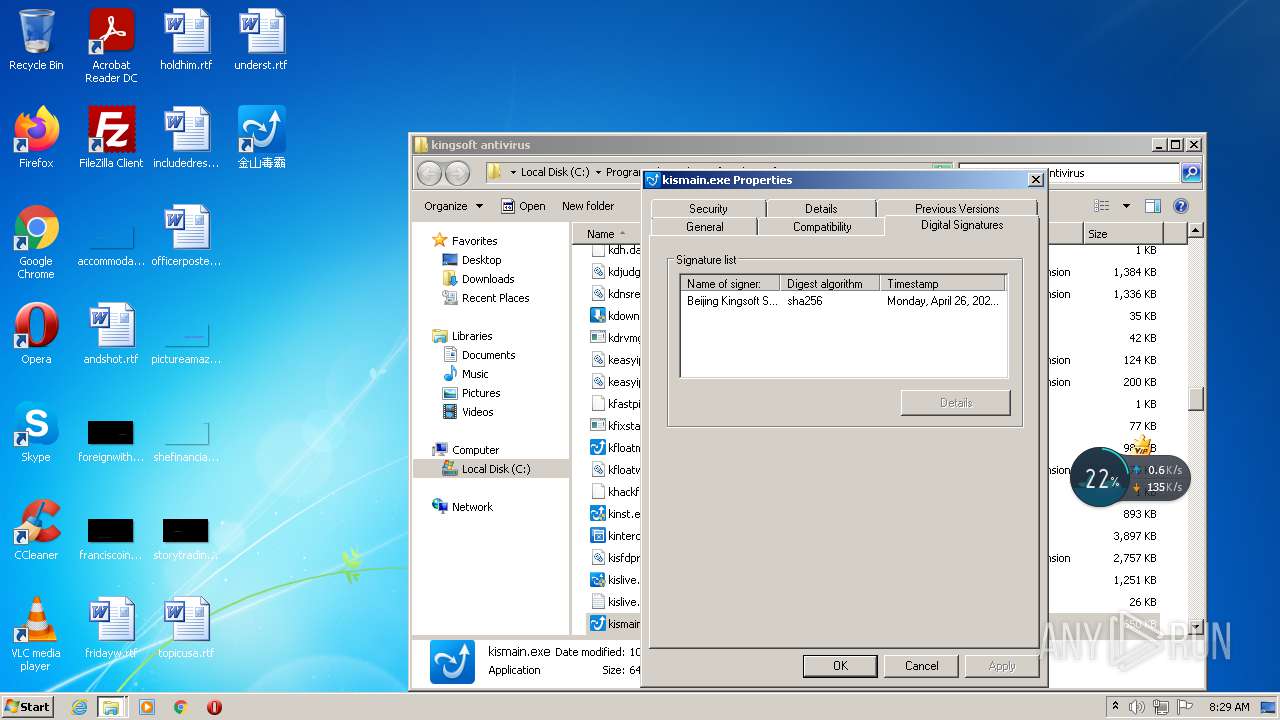
Task: Launch Google Chrome desktop shortcut
Action: pyautogui.click(x=36, y=242)
